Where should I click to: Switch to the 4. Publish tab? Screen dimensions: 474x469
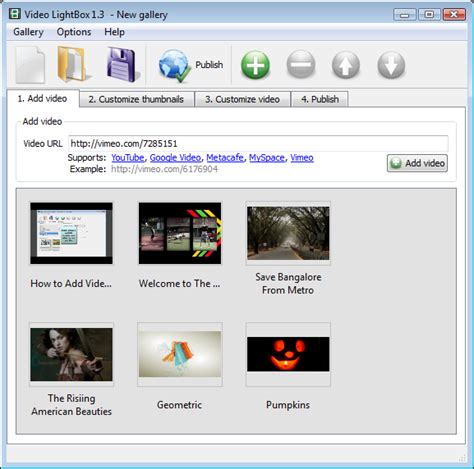point(320,99)
